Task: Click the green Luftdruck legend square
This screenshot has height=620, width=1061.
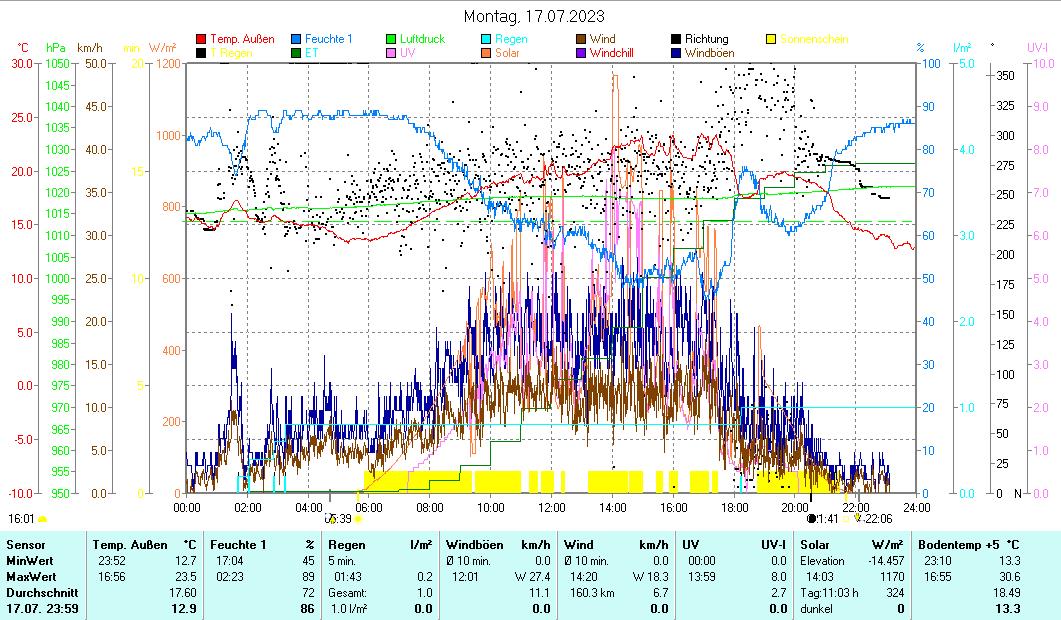Action: point(391,39)
